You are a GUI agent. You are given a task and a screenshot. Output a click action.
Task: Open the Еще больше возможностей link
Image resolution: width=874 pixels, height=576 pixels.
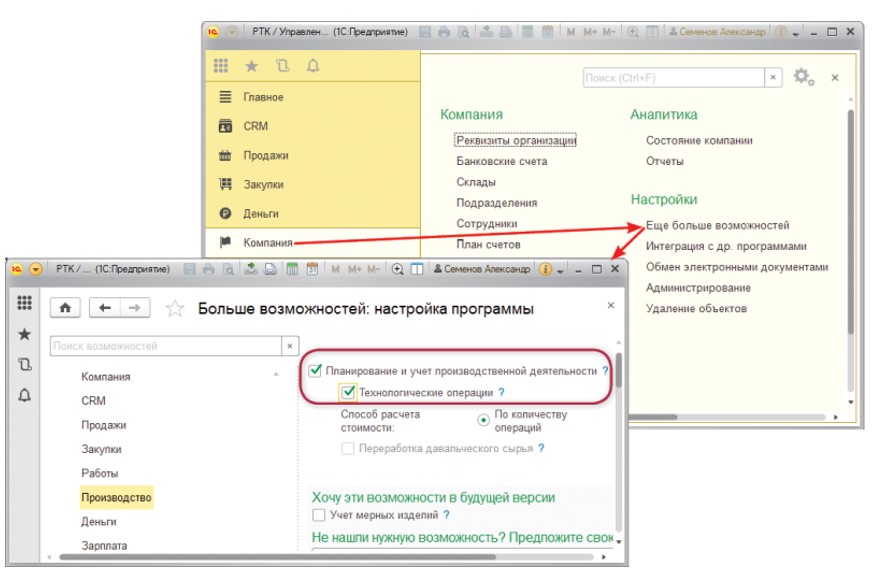[717, 225]
